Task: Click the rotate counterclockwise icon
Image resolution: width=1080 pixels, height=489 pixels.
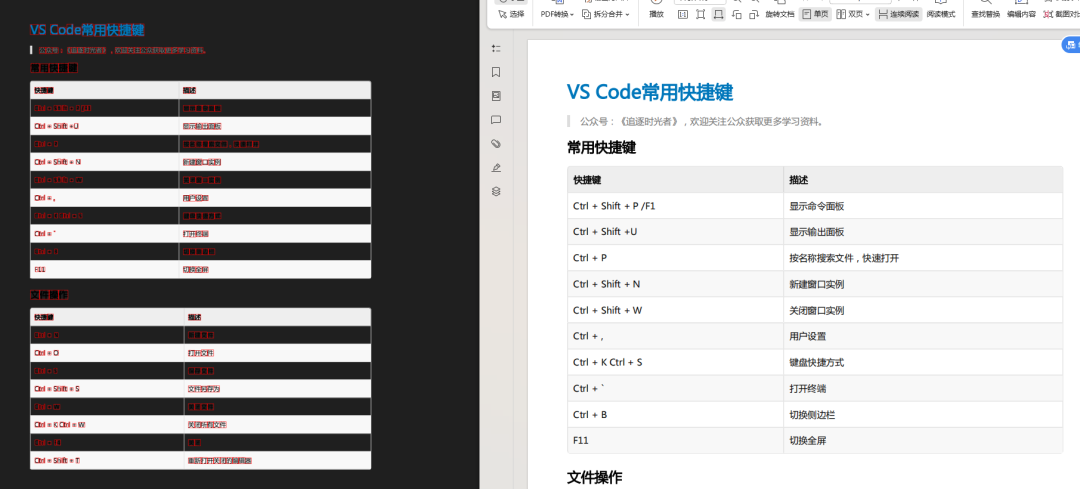Action: point(737,14)
